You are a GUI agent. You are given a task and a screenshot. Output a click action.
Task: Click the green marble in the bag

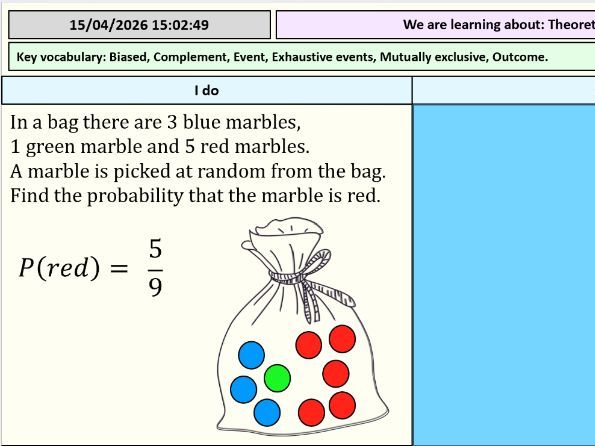[x=277, y=378]
